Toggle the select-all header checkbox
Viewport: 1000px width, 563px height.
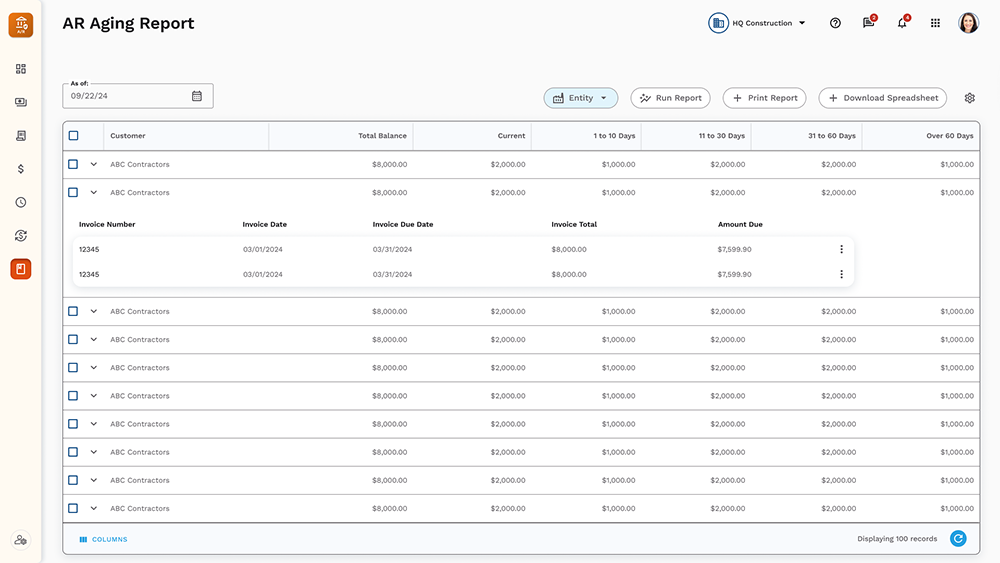click(x=73, y=136)
